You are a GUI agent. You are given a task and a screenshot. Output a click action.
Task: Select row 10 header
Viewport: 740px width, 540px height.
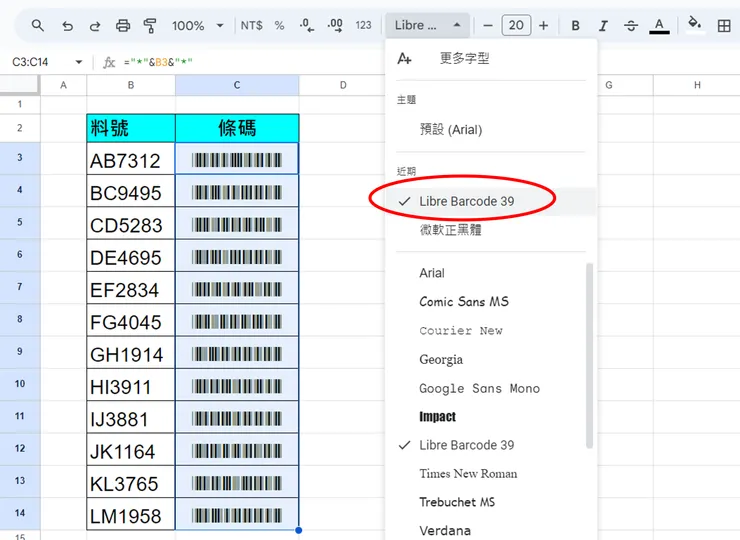point(20,384)
